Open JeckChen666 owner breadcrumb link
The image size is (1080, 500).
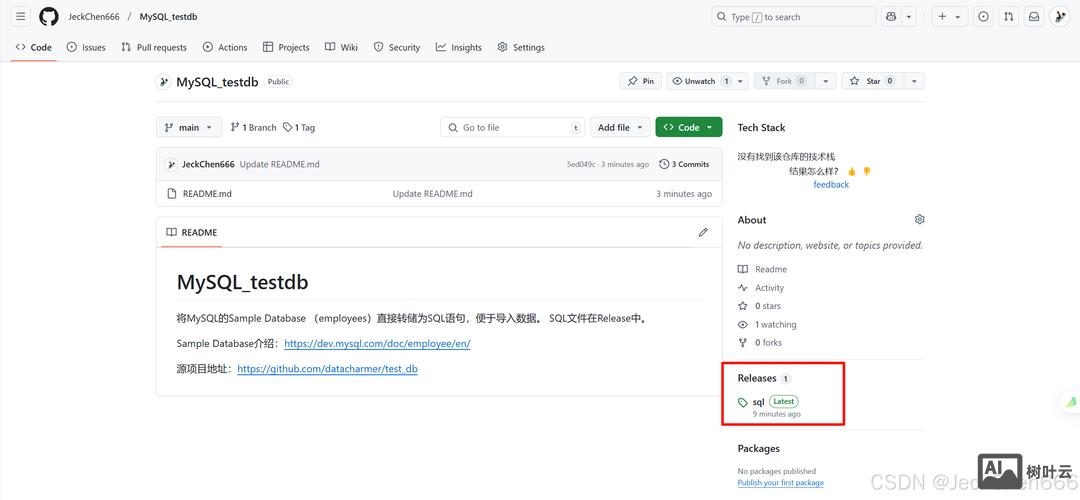94,17
